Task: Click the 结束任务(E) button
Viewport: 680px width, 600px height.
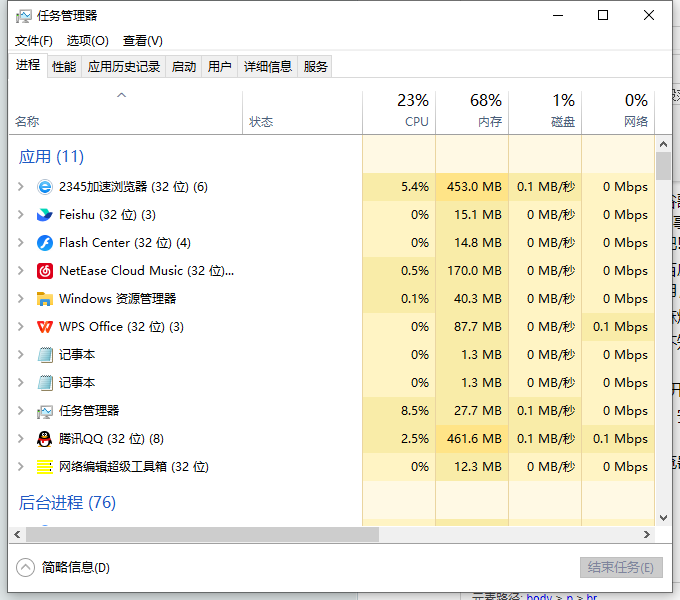Action: [621, 567]
